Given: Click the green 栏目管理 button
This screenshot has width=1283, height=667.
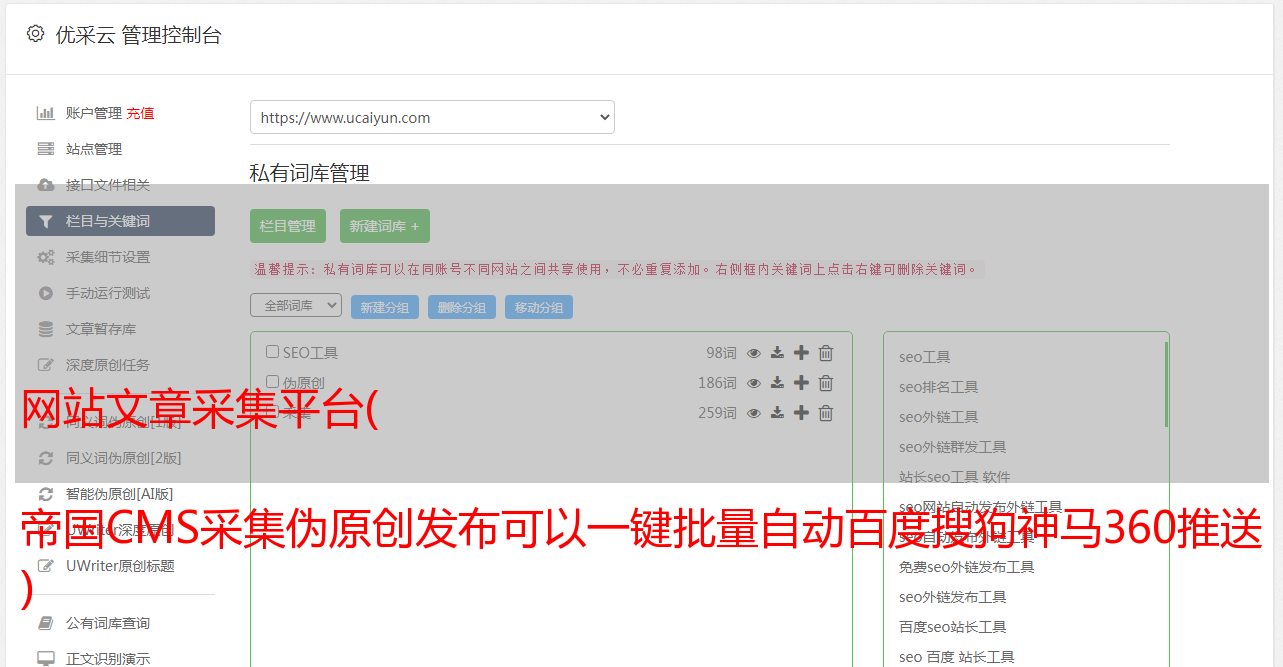Looking at the screenshot, I should tap(288, 226).
